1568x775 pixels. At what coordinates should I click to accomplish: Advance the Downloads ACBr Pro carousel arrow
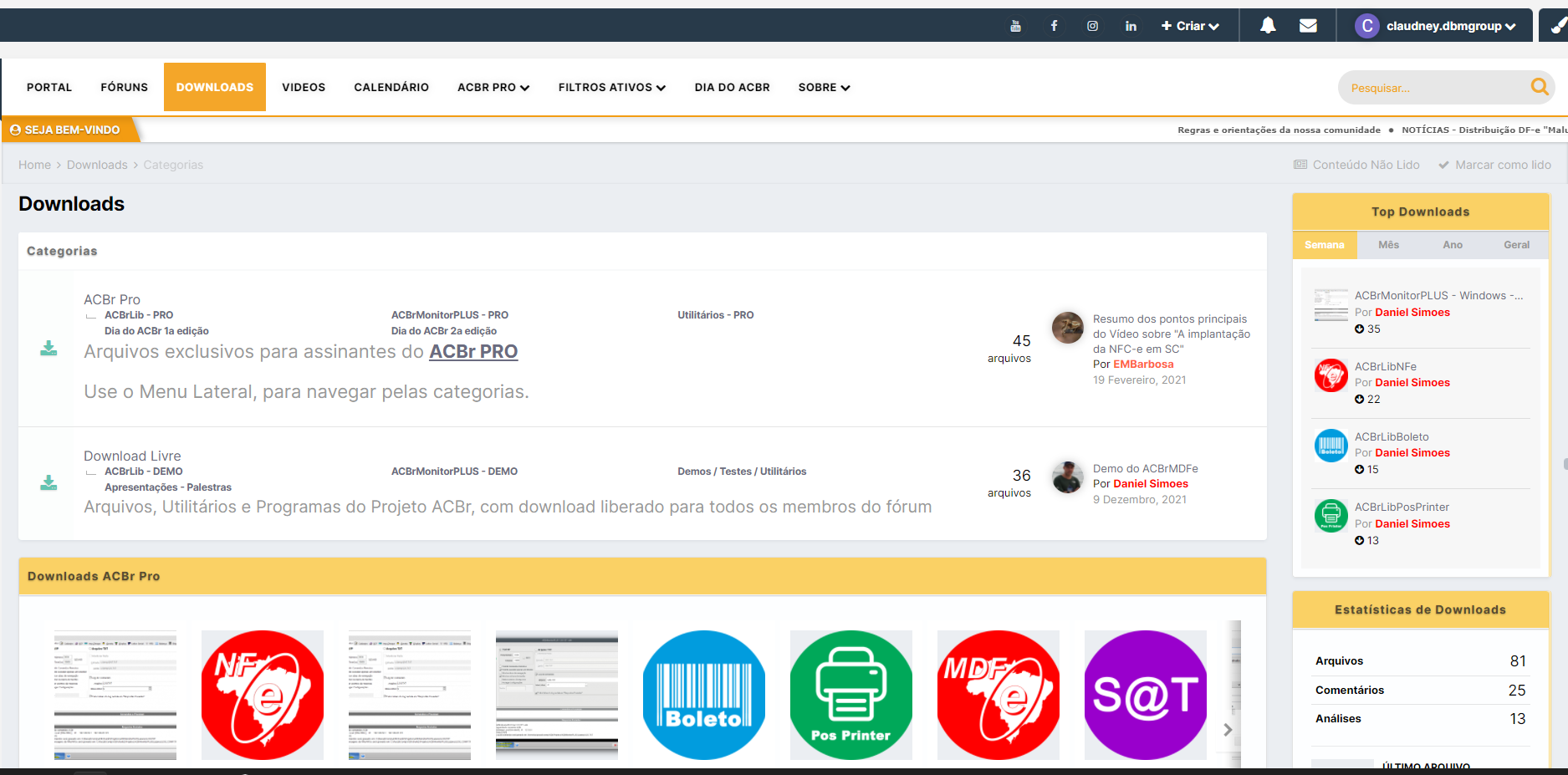pyautogui.click(x=1228, y=730)
